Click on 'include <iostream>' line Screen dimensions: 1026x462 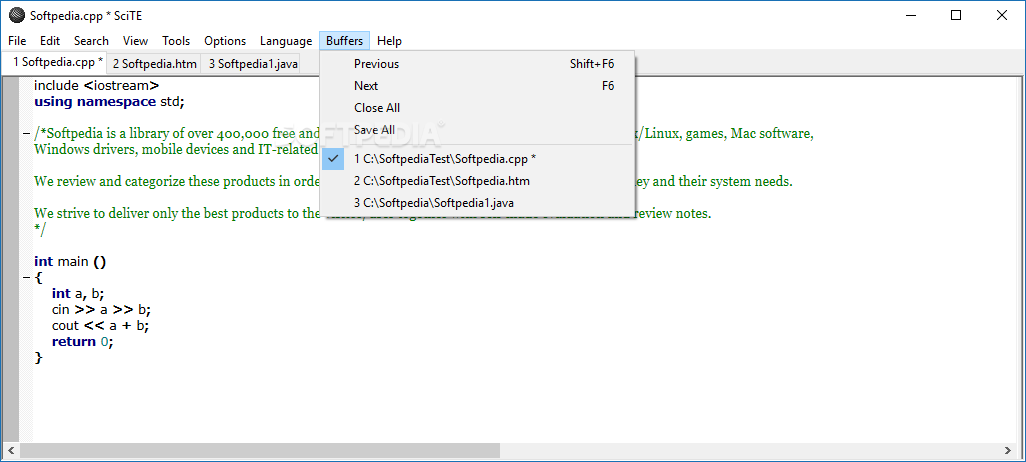point(96,85)
